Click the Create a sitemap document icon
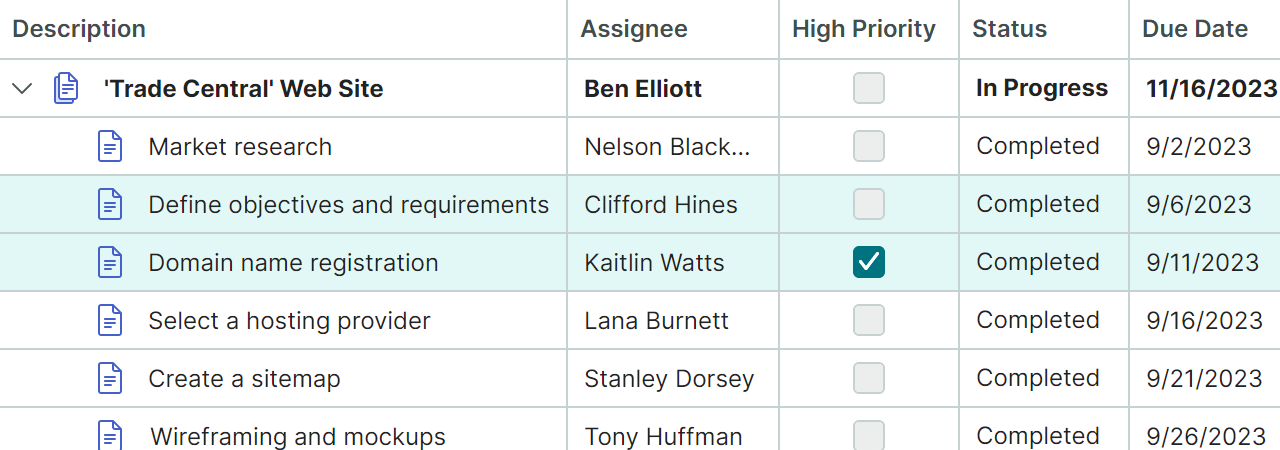The height and width of the screenshot is (450, 1280). click(110, 378)
